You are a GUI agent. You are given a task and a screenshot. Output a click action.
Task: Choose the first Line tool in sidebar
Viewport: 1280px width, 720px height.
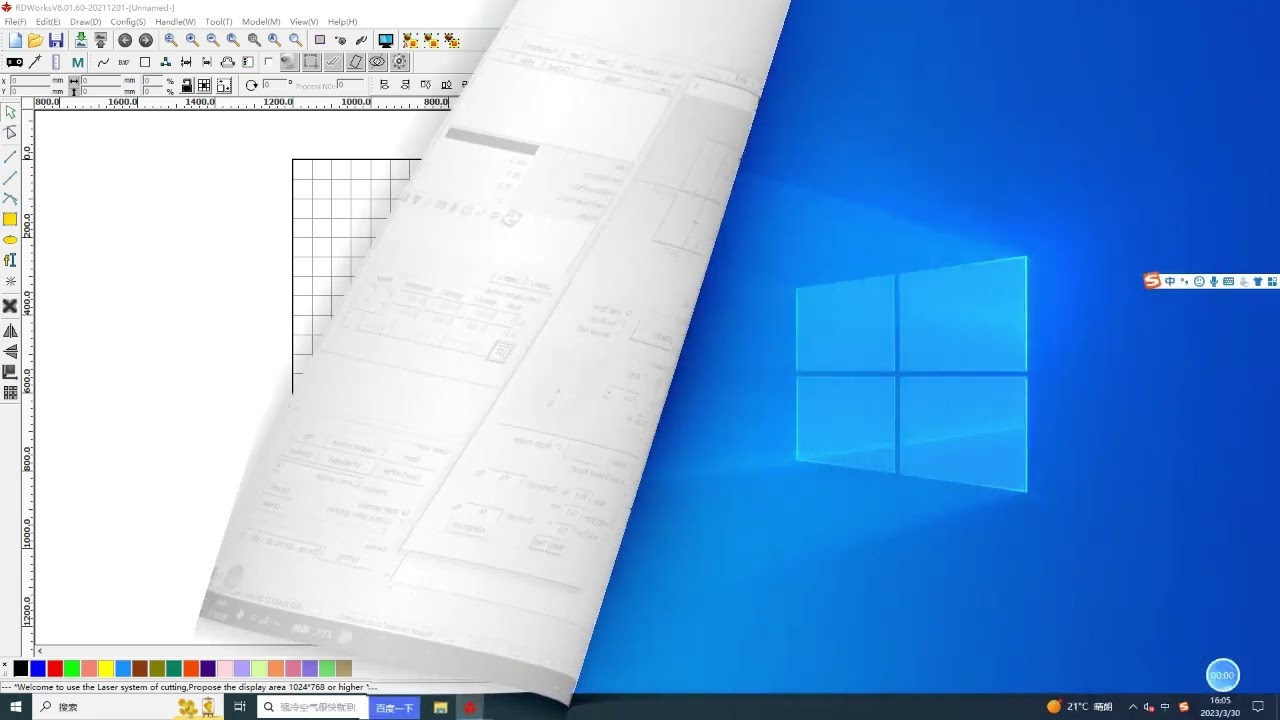(x=10, y=157)
